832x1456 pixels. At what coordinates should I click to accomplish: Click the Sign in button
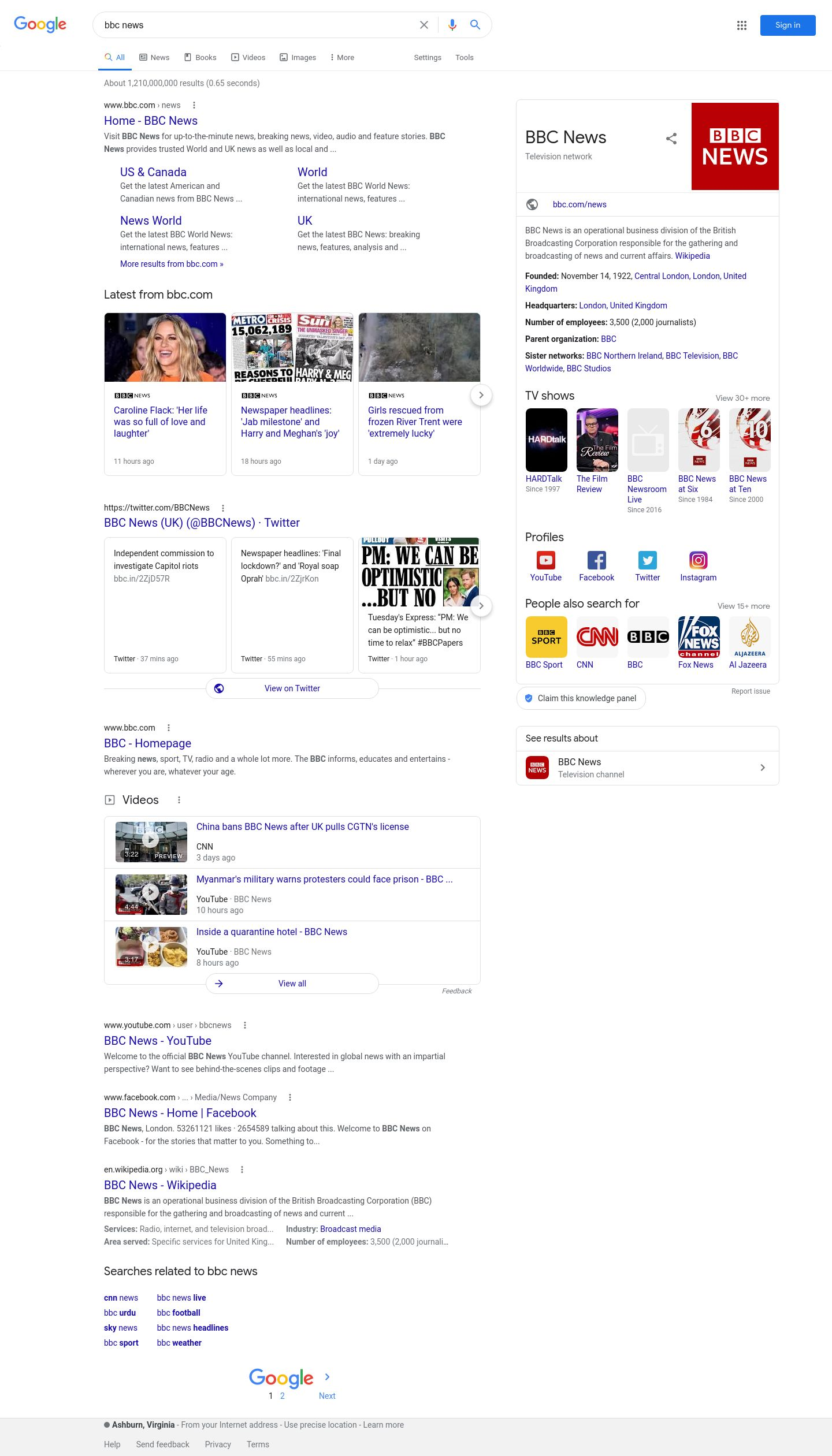point(788,25)
